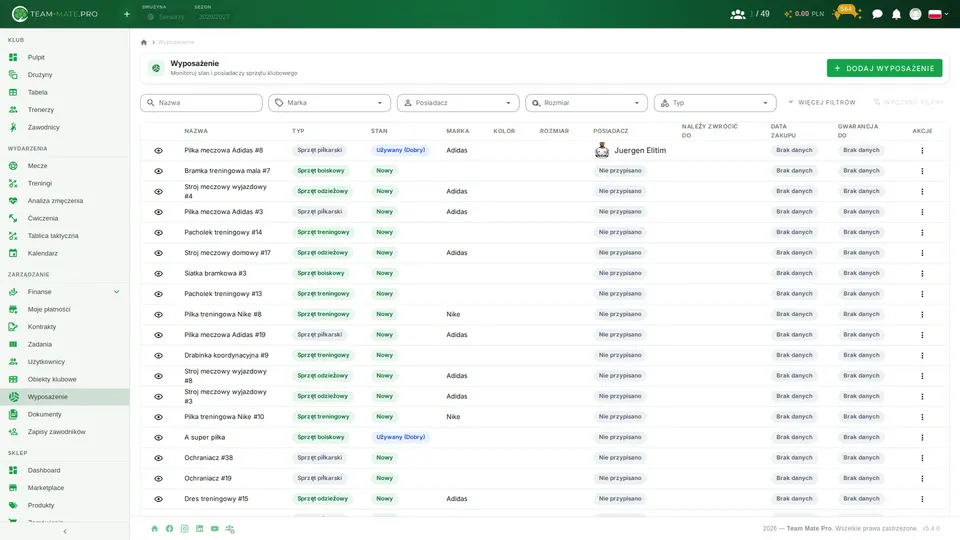
Task: Go to Pulpit in sidebar
Action: [64, 58]
